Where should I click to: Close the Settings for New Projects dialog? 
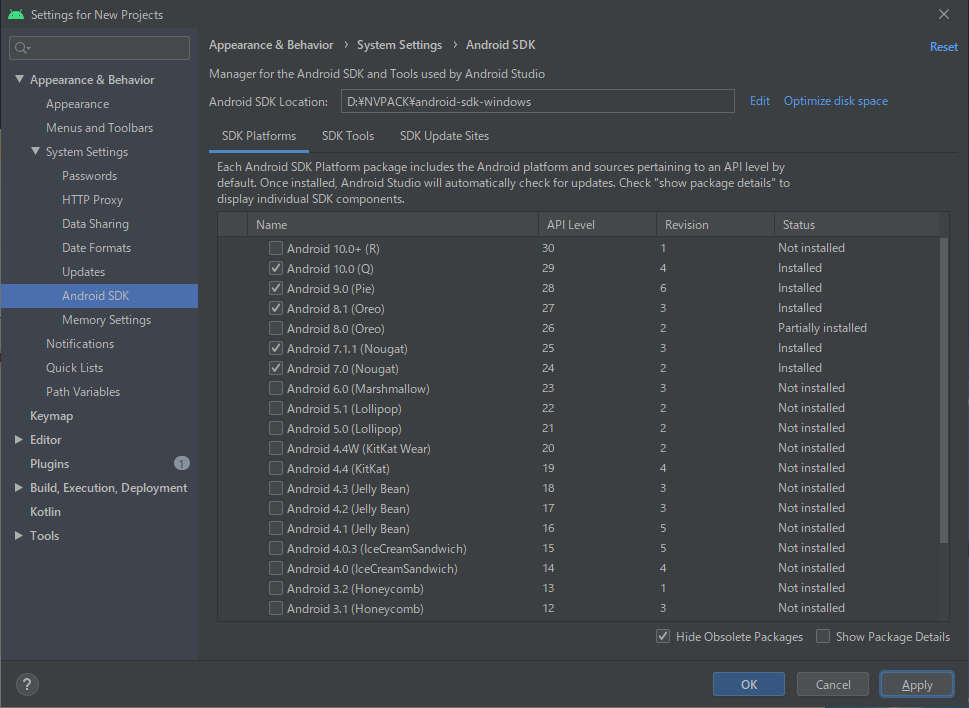click(944, 14)
